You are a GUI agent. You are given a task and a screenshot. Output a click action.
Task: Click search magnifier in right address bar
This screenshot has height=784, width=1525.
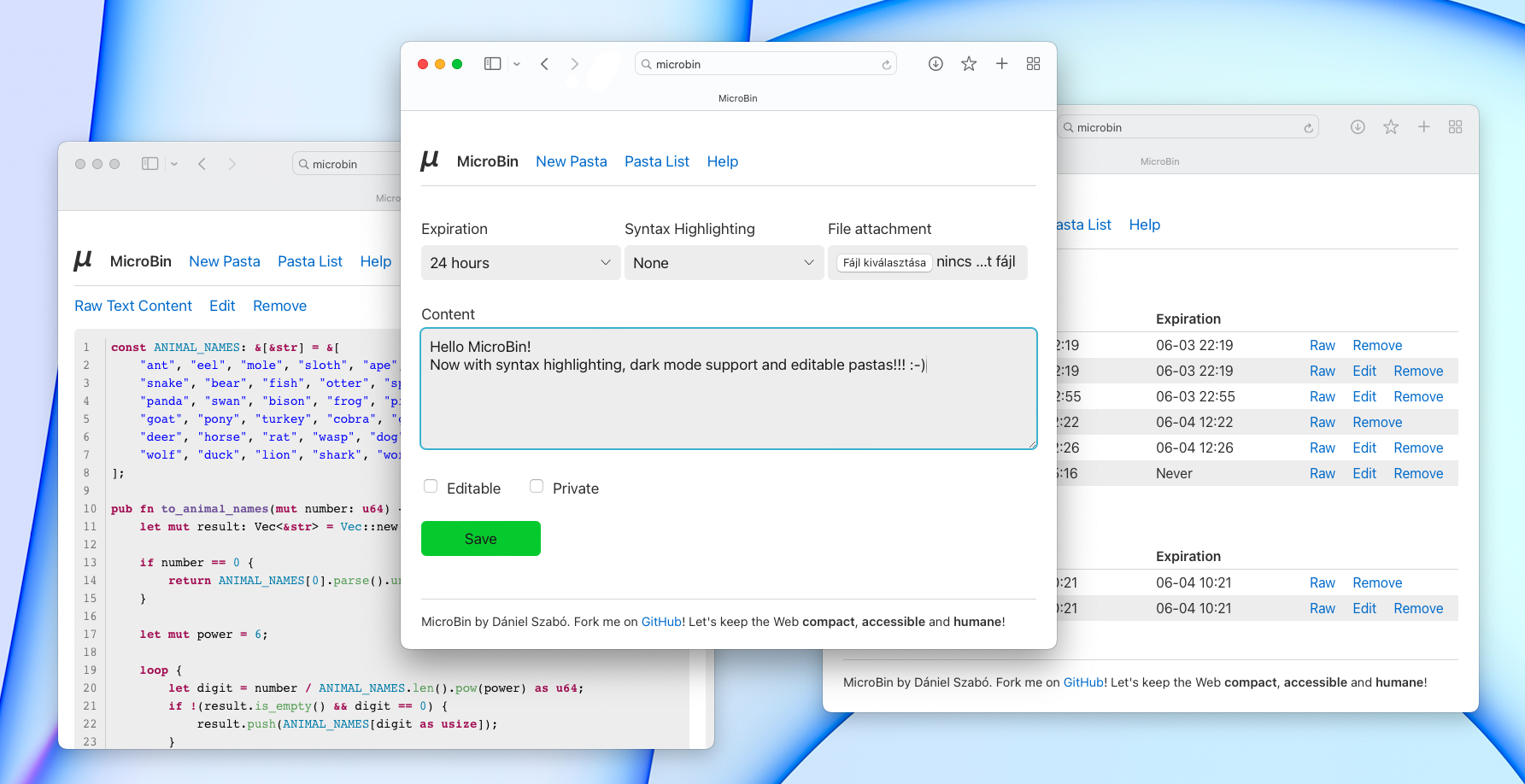(1068, 127)
